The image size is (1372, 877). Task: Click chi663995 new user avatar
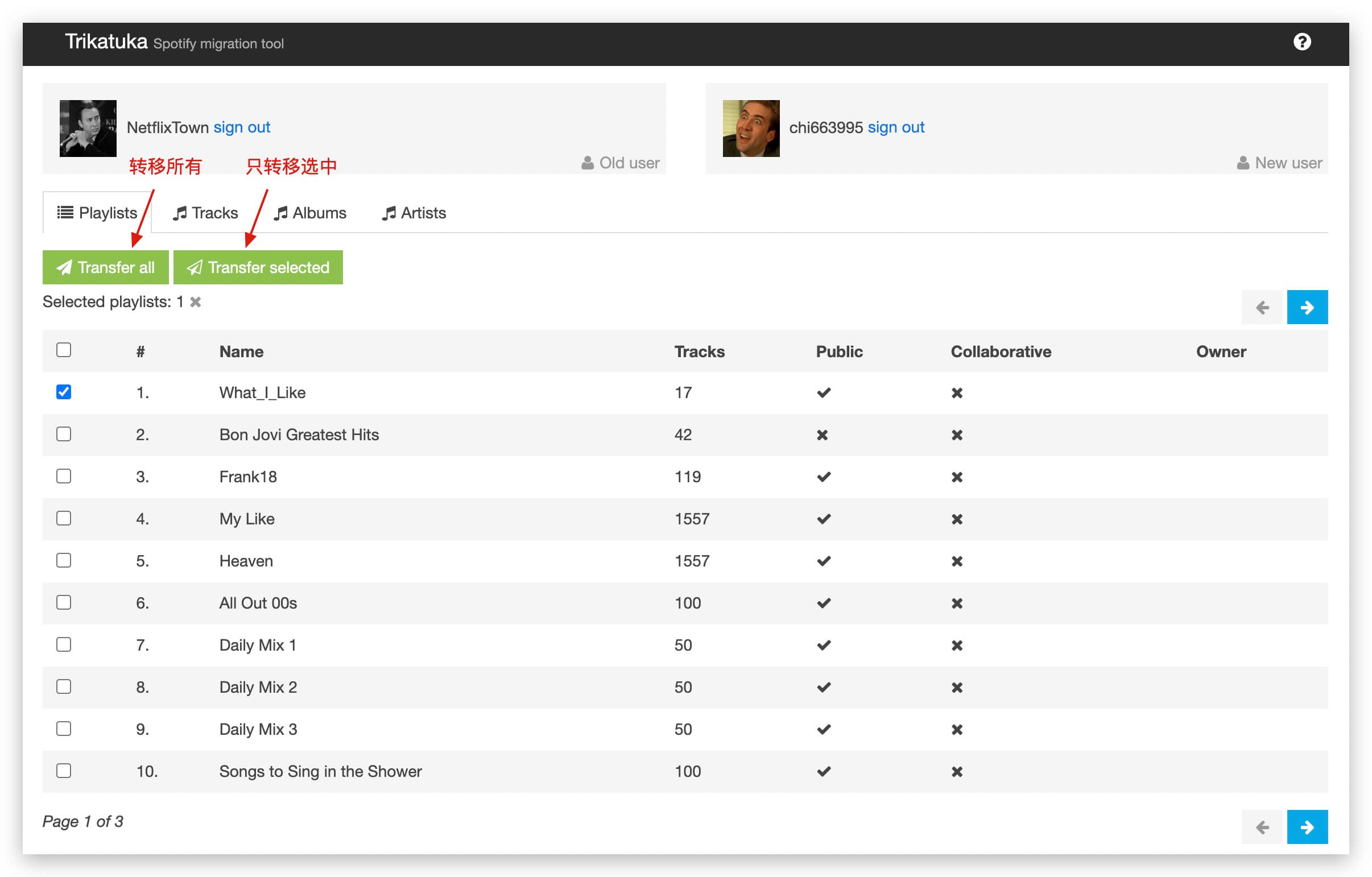750,128
